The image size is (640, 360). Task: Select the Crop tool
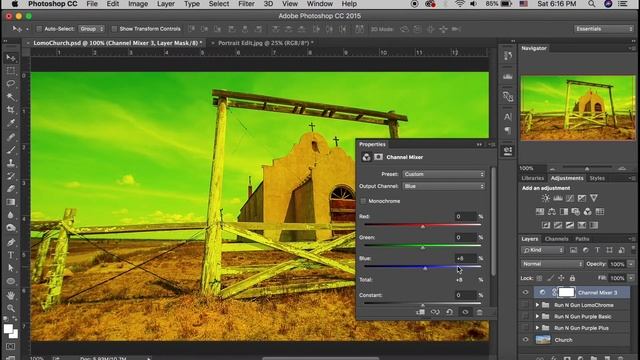(x=11, y=110)
